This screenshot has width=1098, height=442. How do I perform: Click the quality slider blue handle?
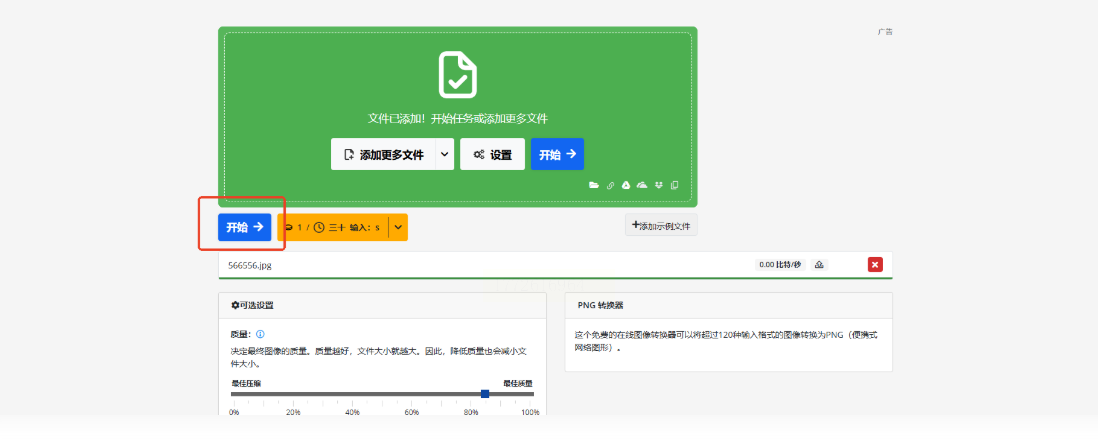click(x=485, y=394)
